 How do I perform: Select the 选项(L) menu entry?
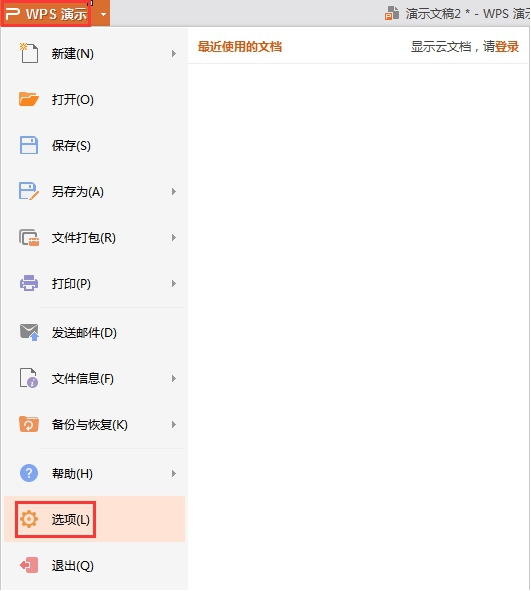tap(94, 519)
